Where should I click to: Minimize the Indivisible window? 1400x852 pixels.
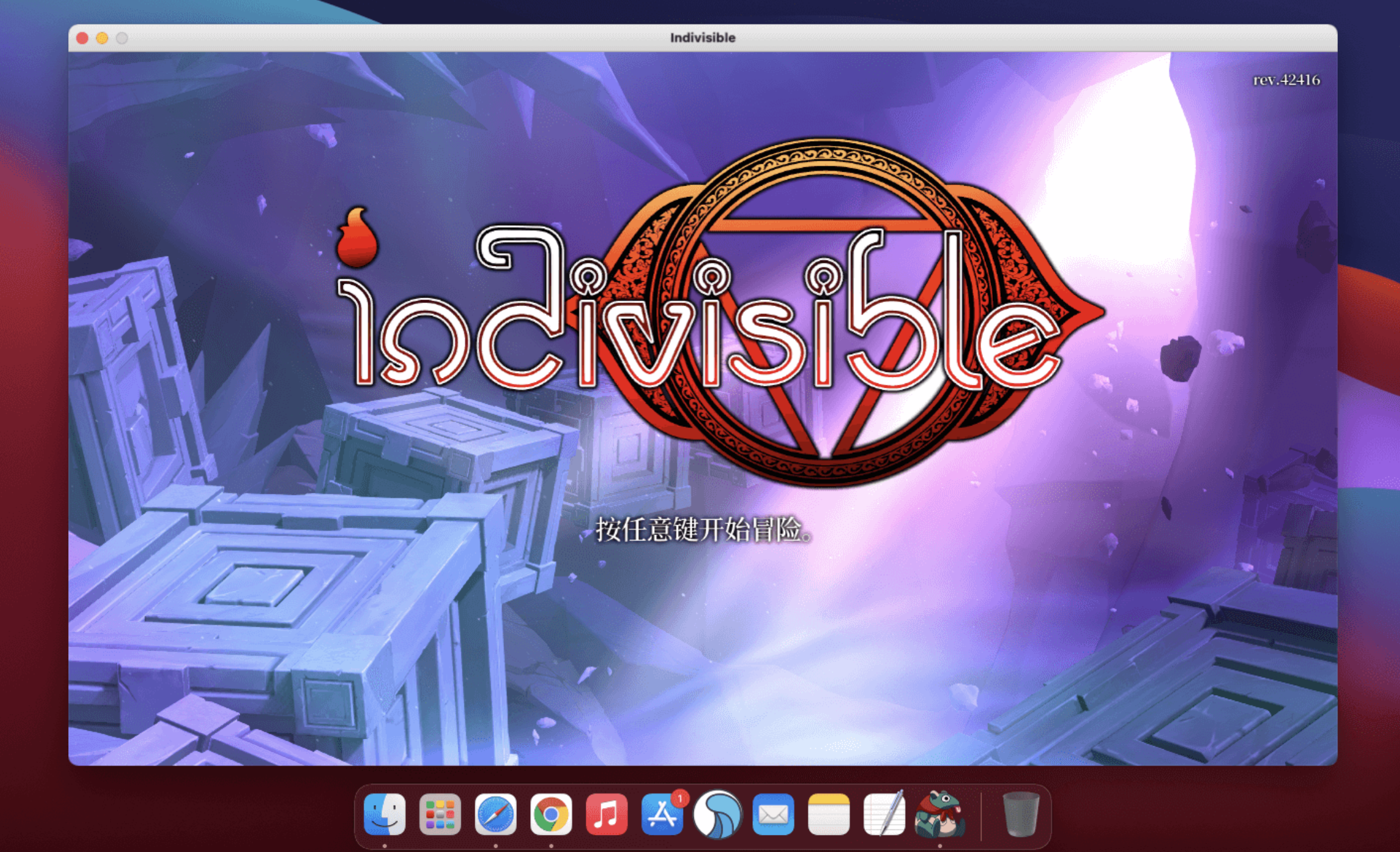(x=102, y=38)
